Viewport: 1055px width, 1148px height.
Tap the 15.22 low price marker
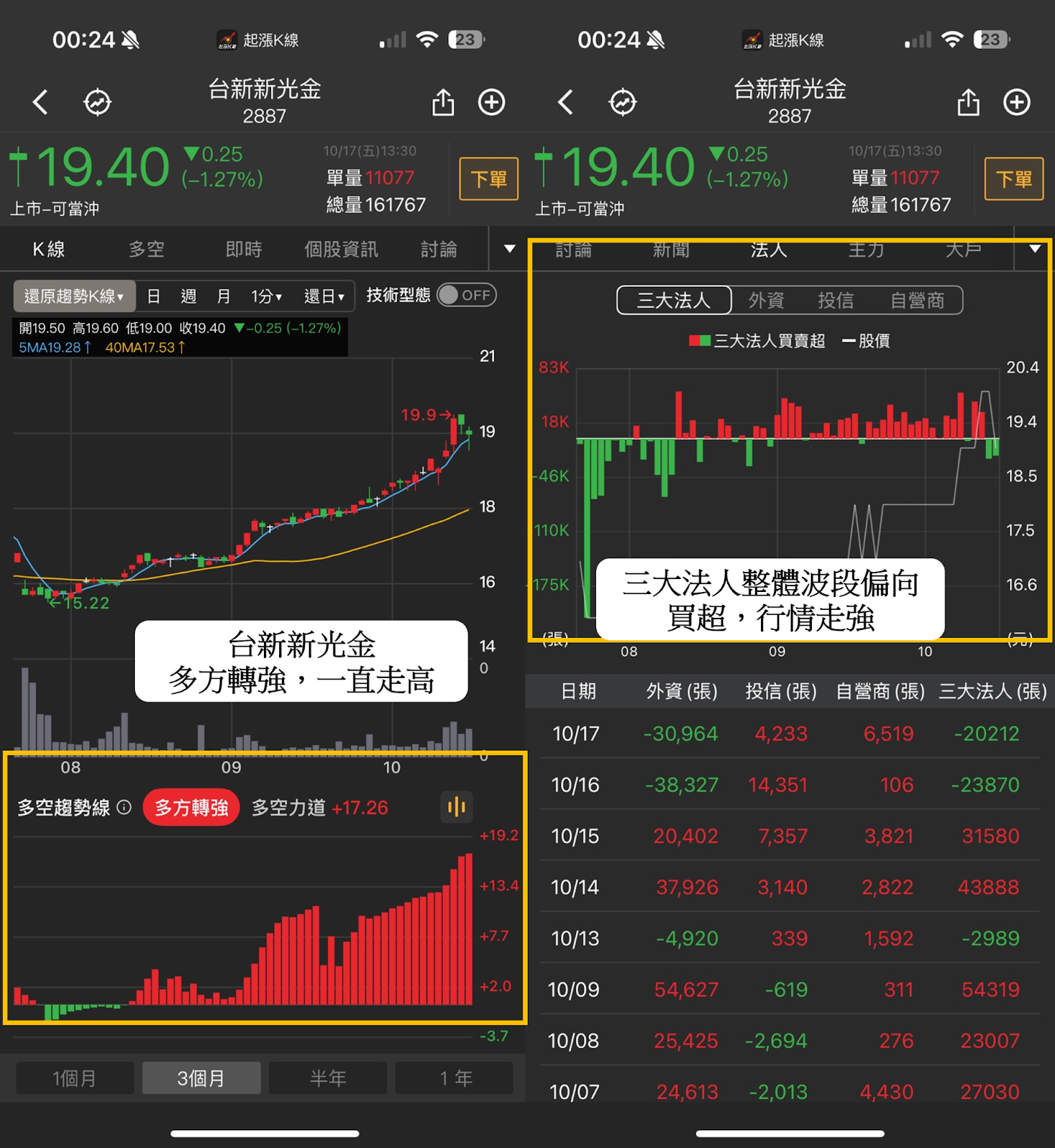(x=80, y=603)
